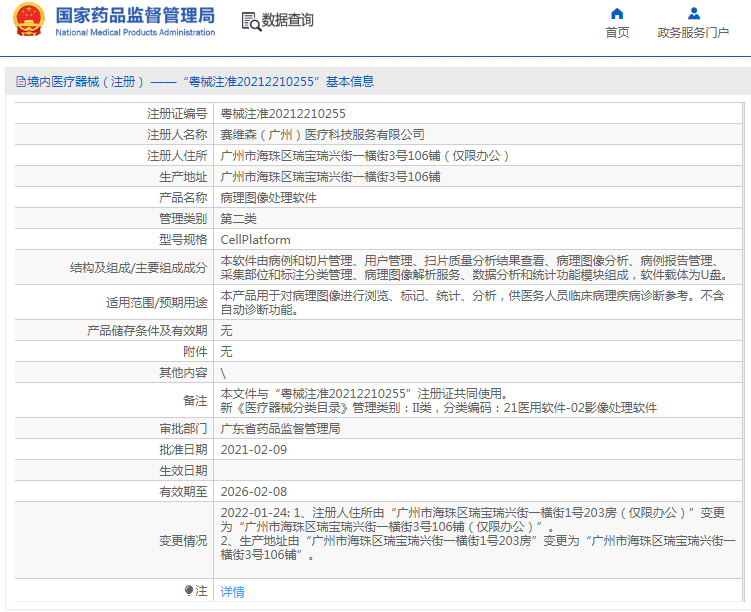Click the National Medical Products Administration subtitle
The width and height of the screenshot is (751, 612).
coord(135,33)
